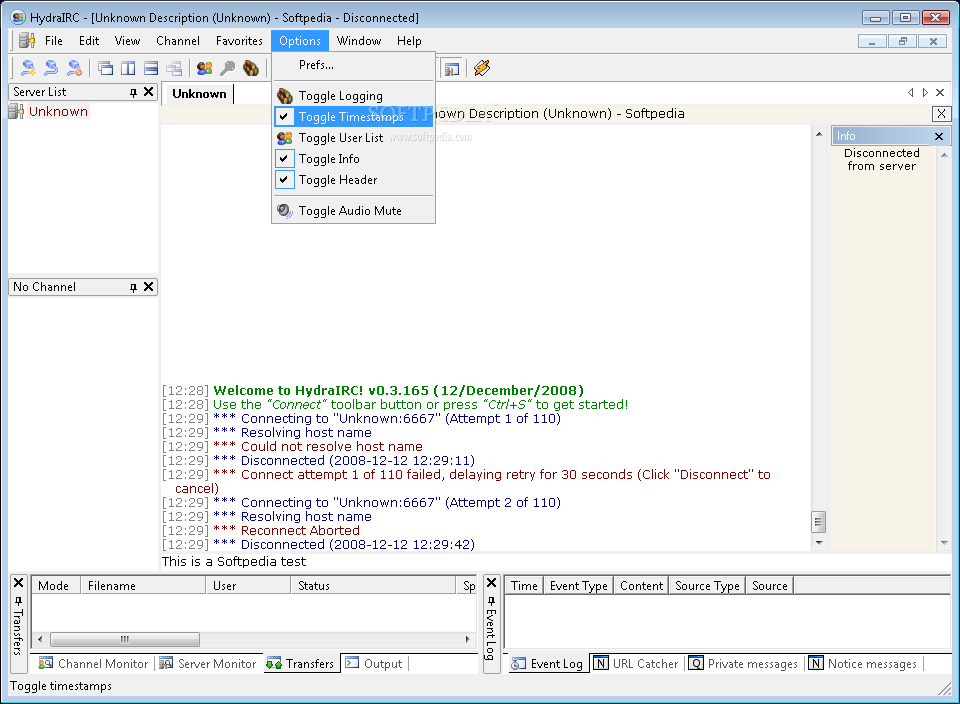Image resolution: width=960 pixels, height=704 pixels.
Task: Switch to URL Catcher tab
Action: coord(637,664)
